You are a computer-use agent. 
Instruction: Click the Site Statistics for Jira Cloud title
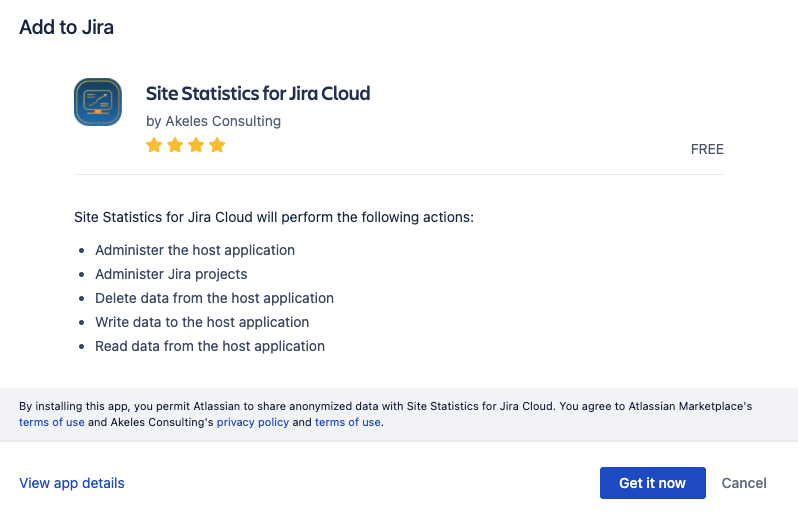258,94
